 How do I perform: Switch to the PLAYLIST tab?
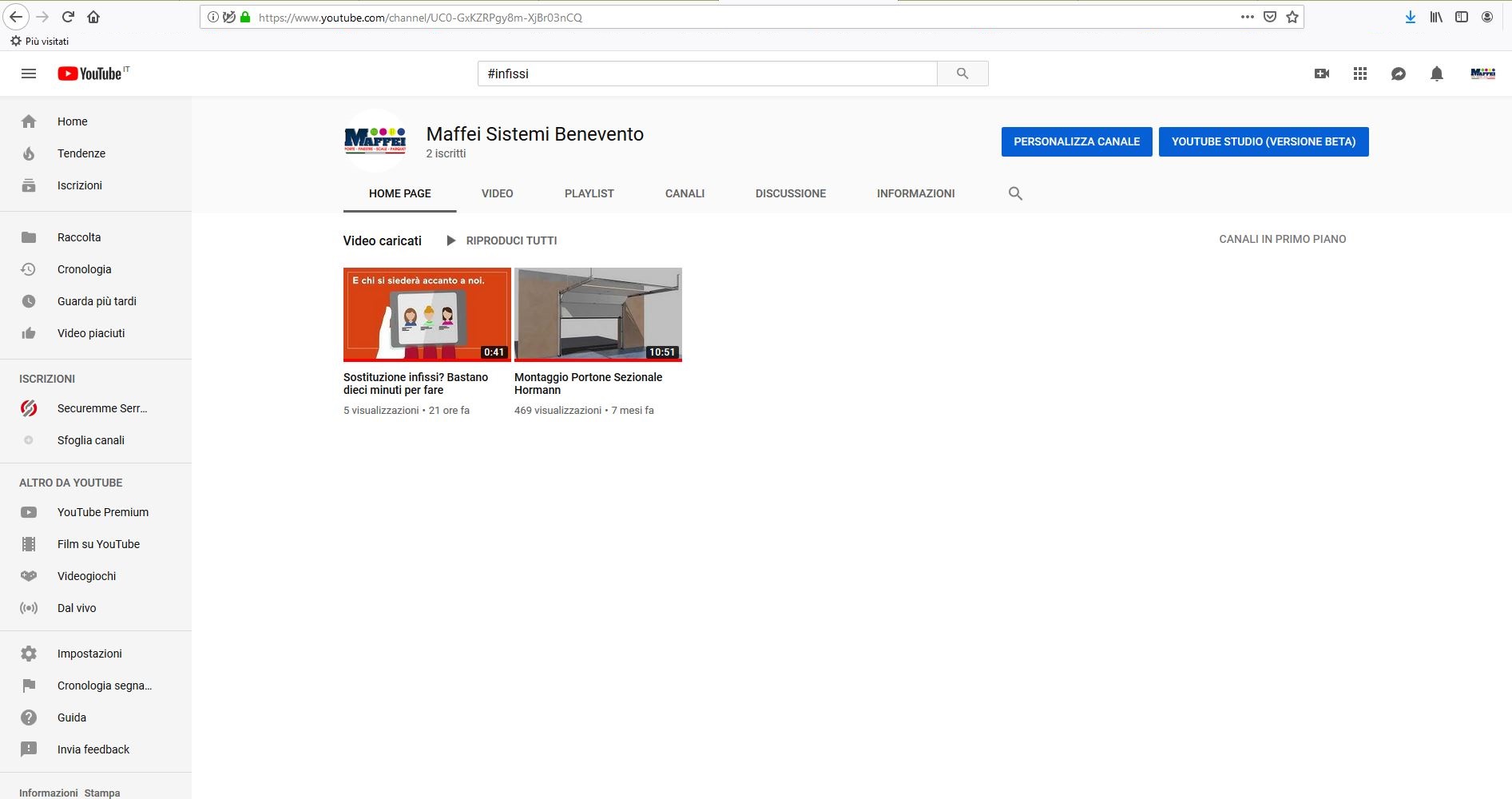tap(589, 193)
